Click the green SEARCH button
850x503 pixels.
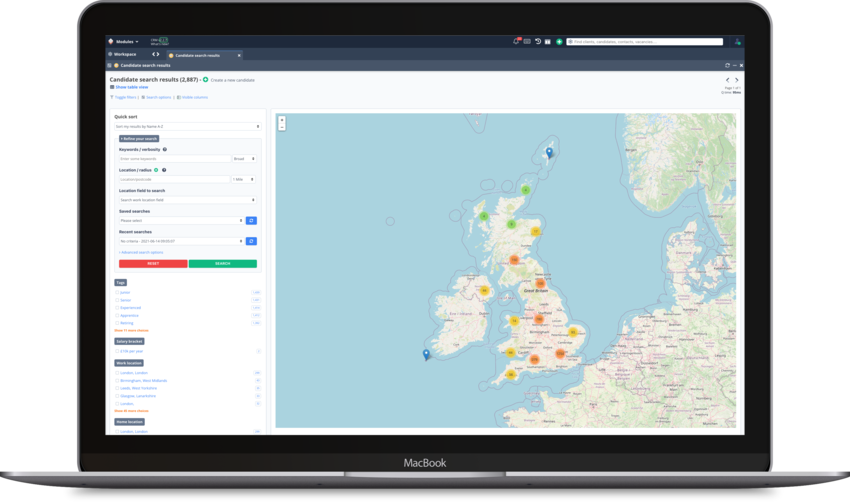point(223,264)
